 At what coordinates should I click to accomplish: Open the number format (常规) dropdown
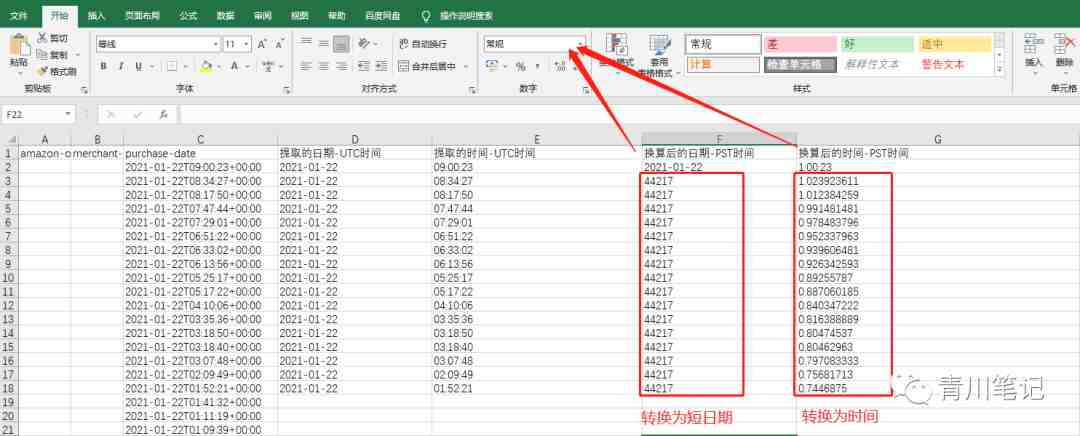coord(581,44)
